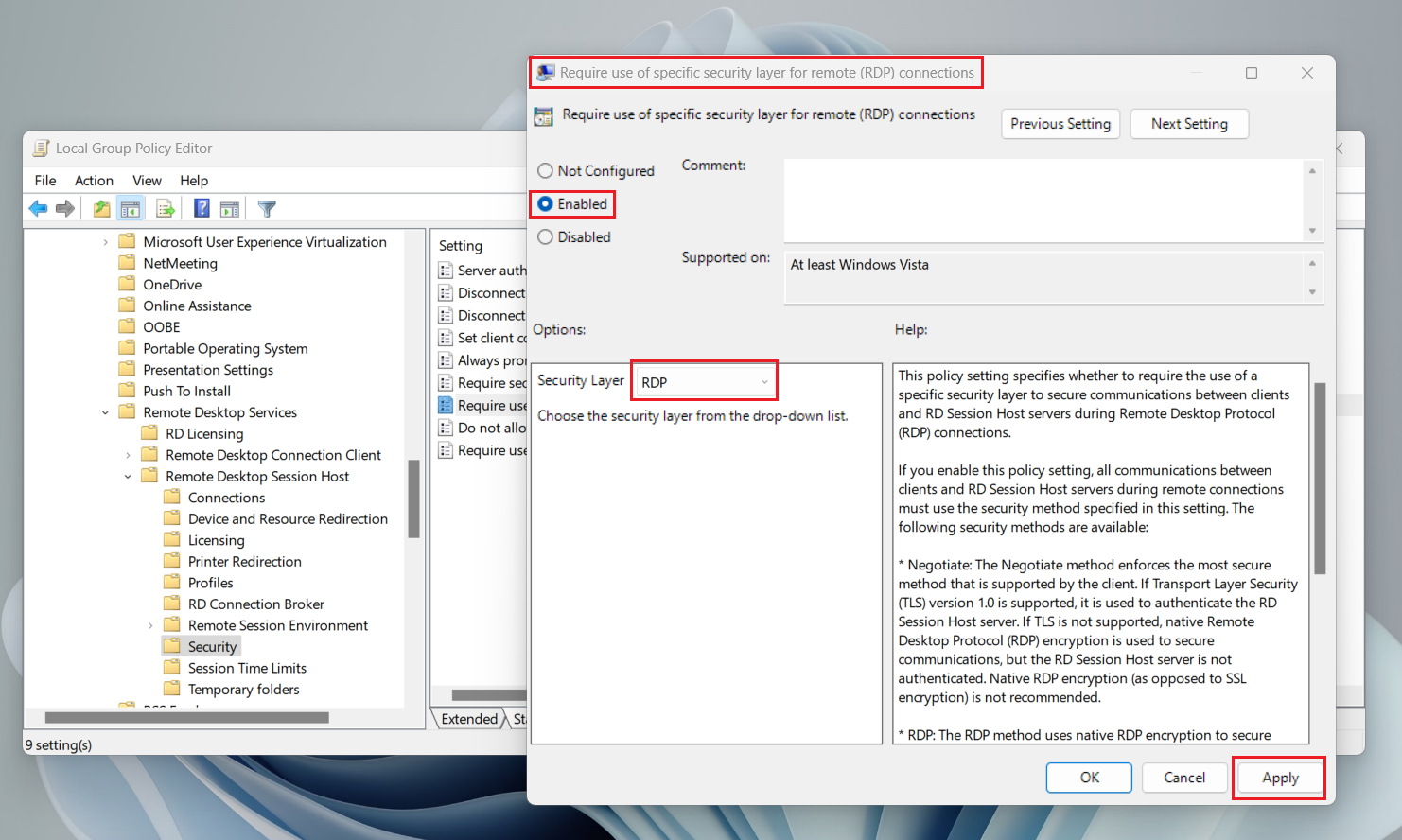
Task: Select the Licensing folder under Session Host
Action: pyautogui.click(x=216, y=540)
